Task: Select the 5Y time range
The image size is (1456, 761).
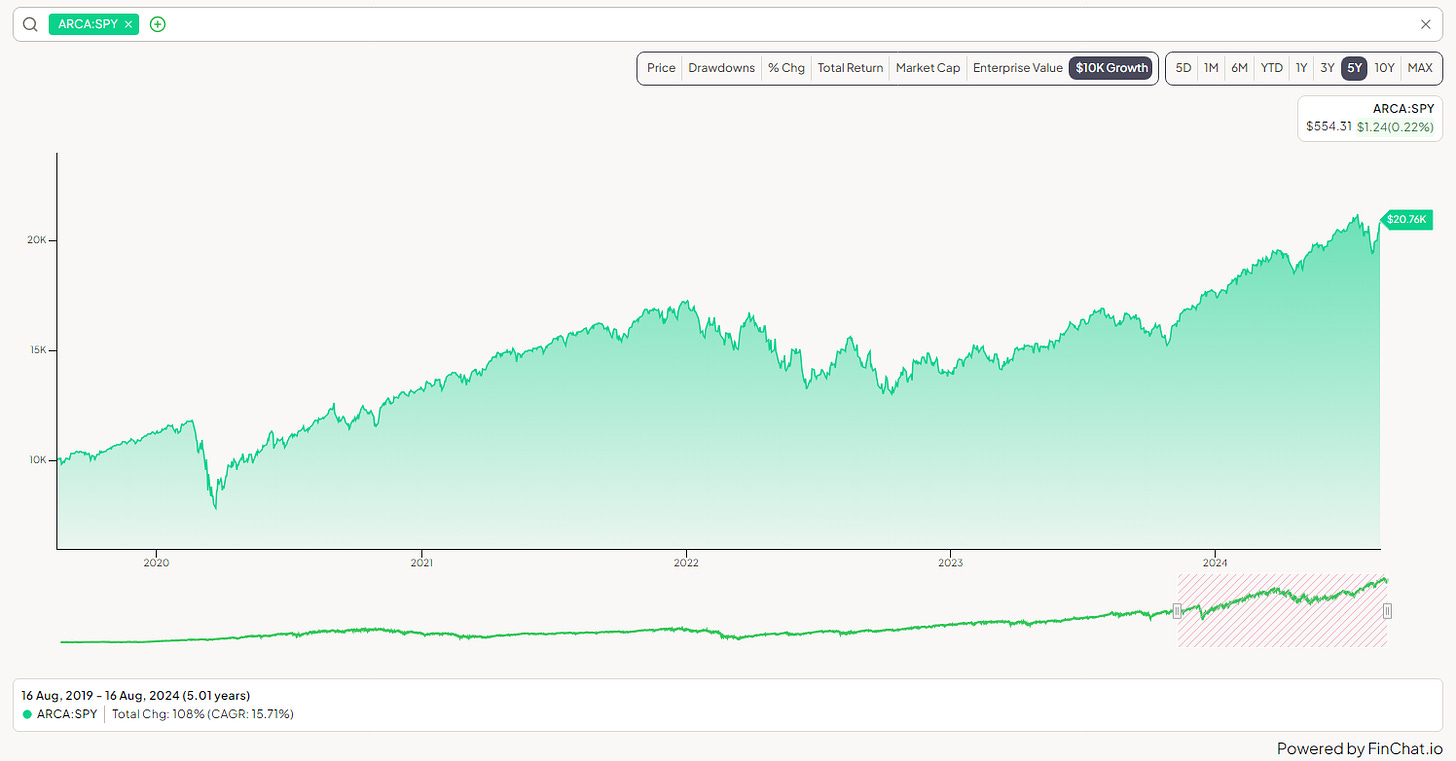Action: (1355, 68)
